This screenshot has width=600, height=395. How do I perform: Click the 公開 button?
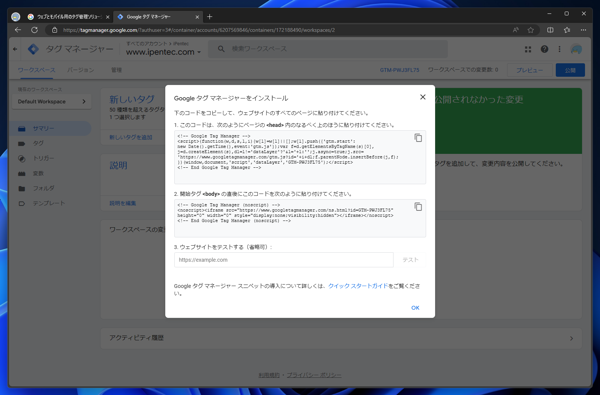pos(570,70)
